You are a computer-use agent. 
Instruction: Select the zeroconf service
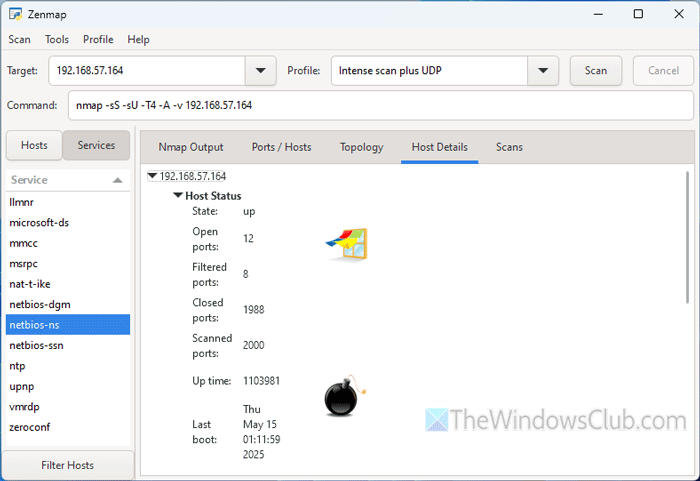[x=68, y=427]
